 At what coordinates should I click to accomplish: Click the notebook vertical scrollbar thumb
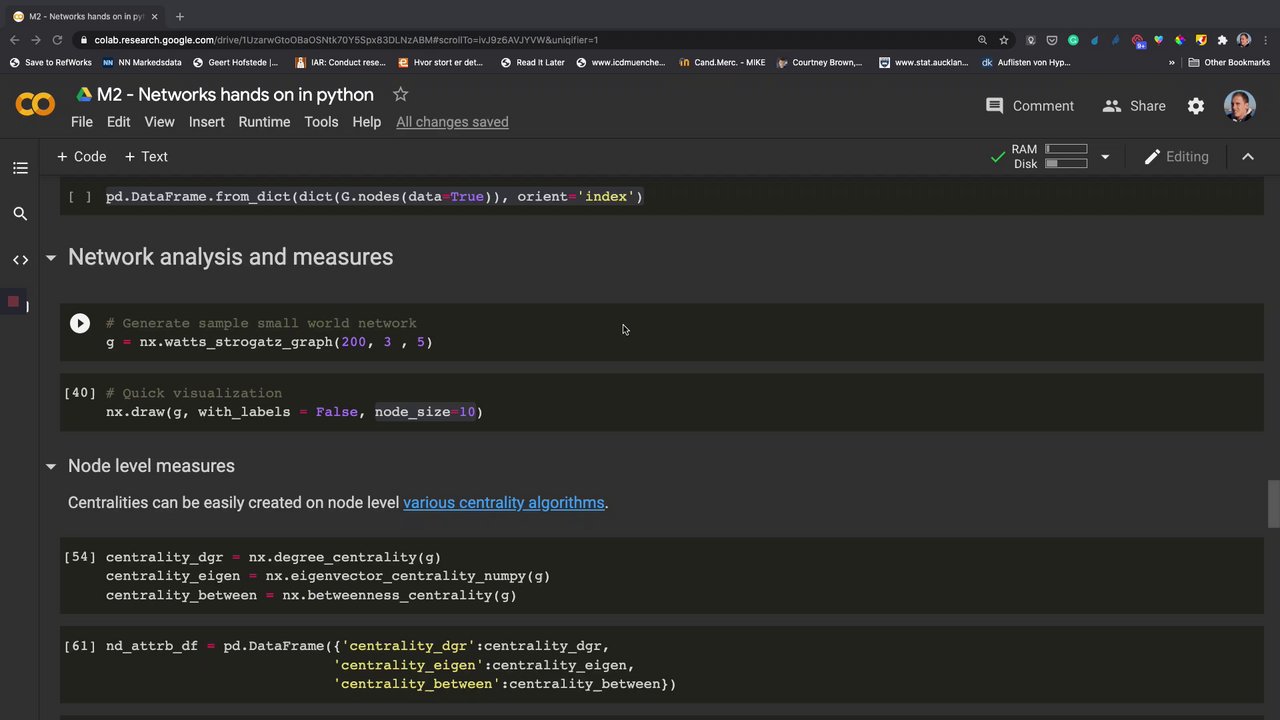[x=1273, y=503]
